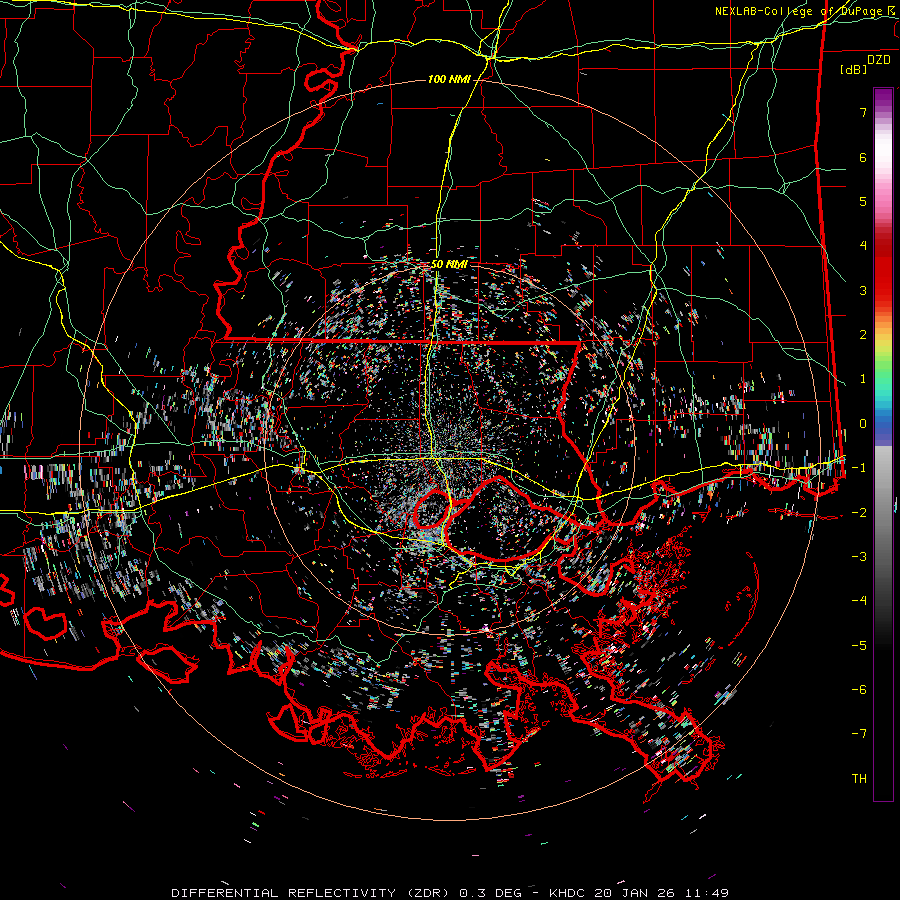Click the scale value 2
This screenshot has height=900, width=900.
pyautogui.click(x=863, y=335)
